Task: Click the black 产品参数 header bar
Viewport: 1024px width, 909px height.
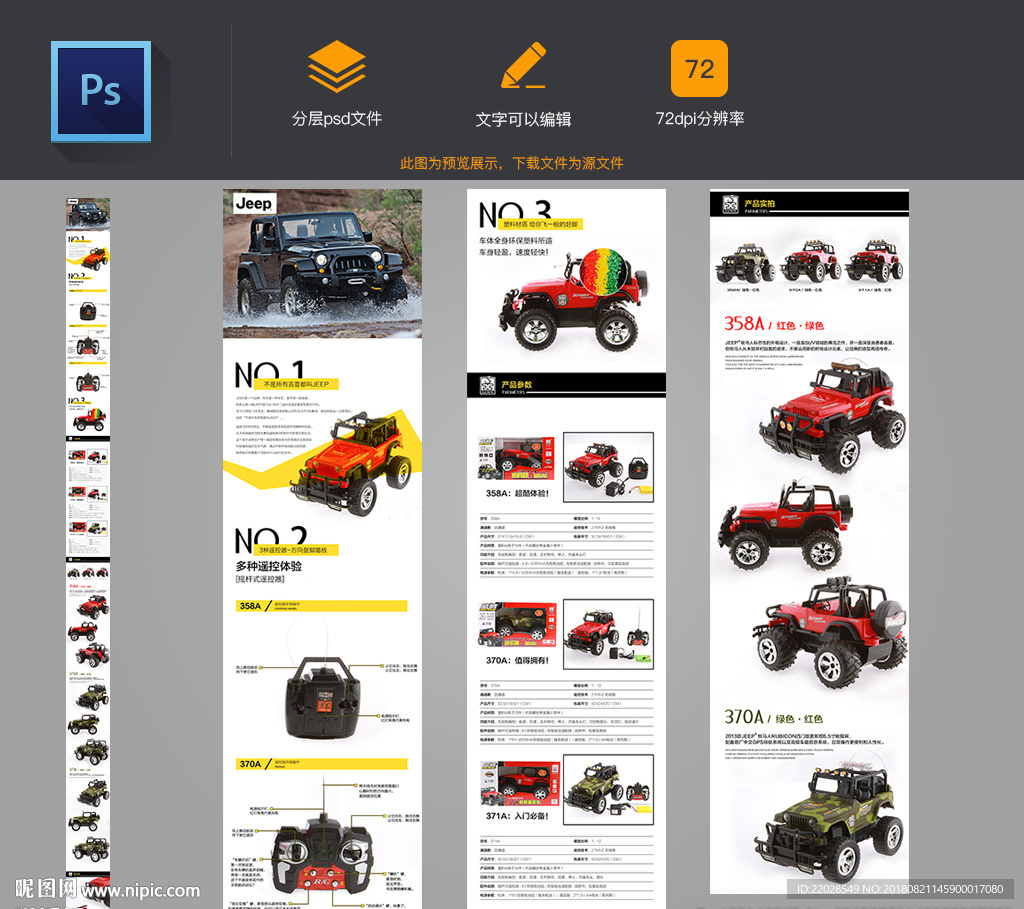Action: click(x=566, y=385)
